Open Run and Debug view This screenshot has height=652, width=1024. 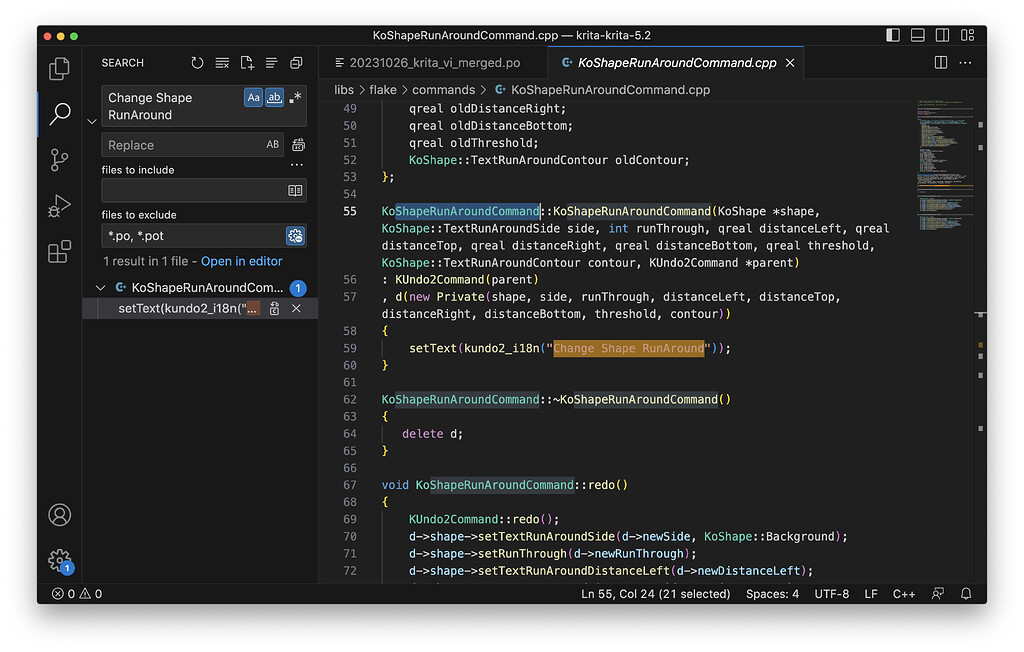pos(60,206)
